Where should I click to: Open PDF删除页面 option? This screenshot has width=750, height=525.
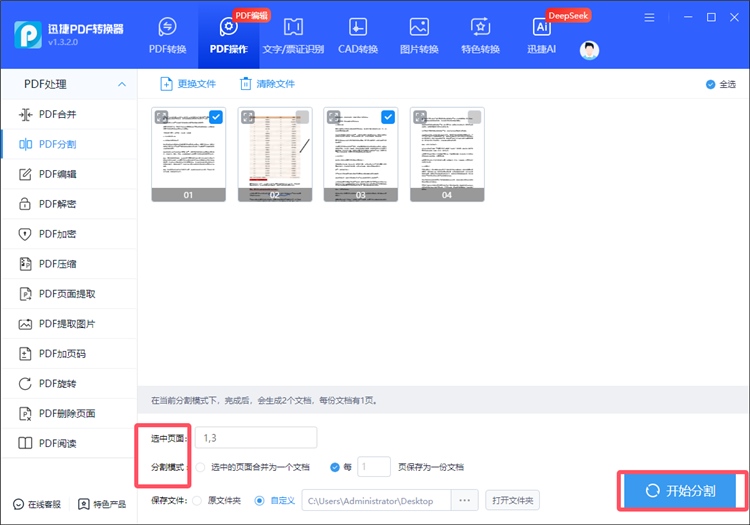(x=69, y=414)
